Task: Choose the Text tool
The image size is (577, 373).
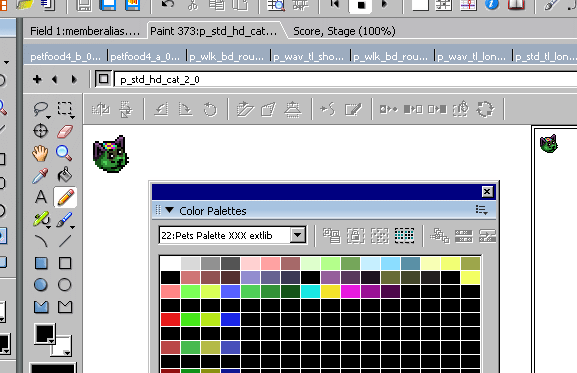Action: 41,197
